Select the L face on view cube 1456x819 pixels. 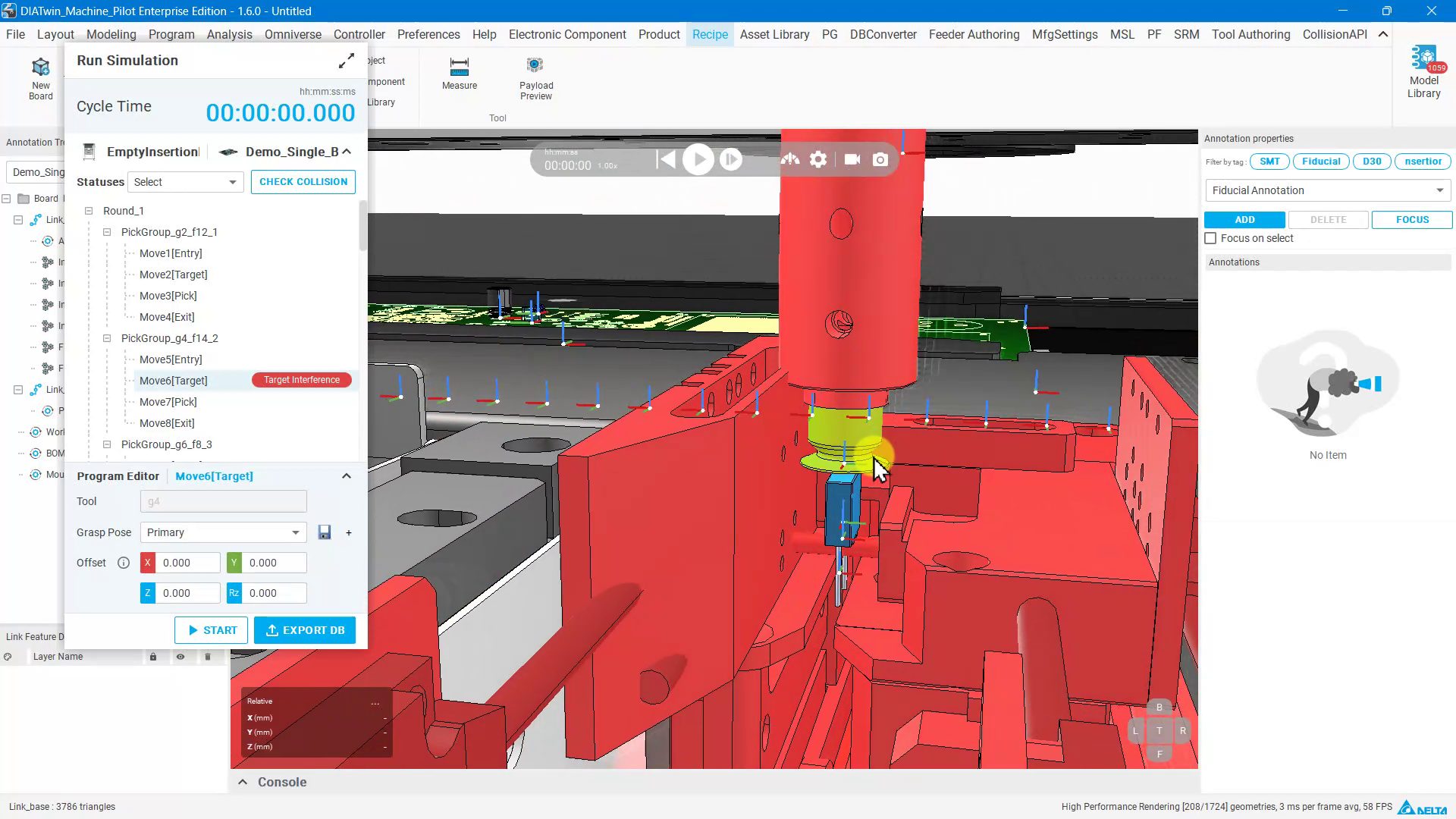coord(1135,731)
